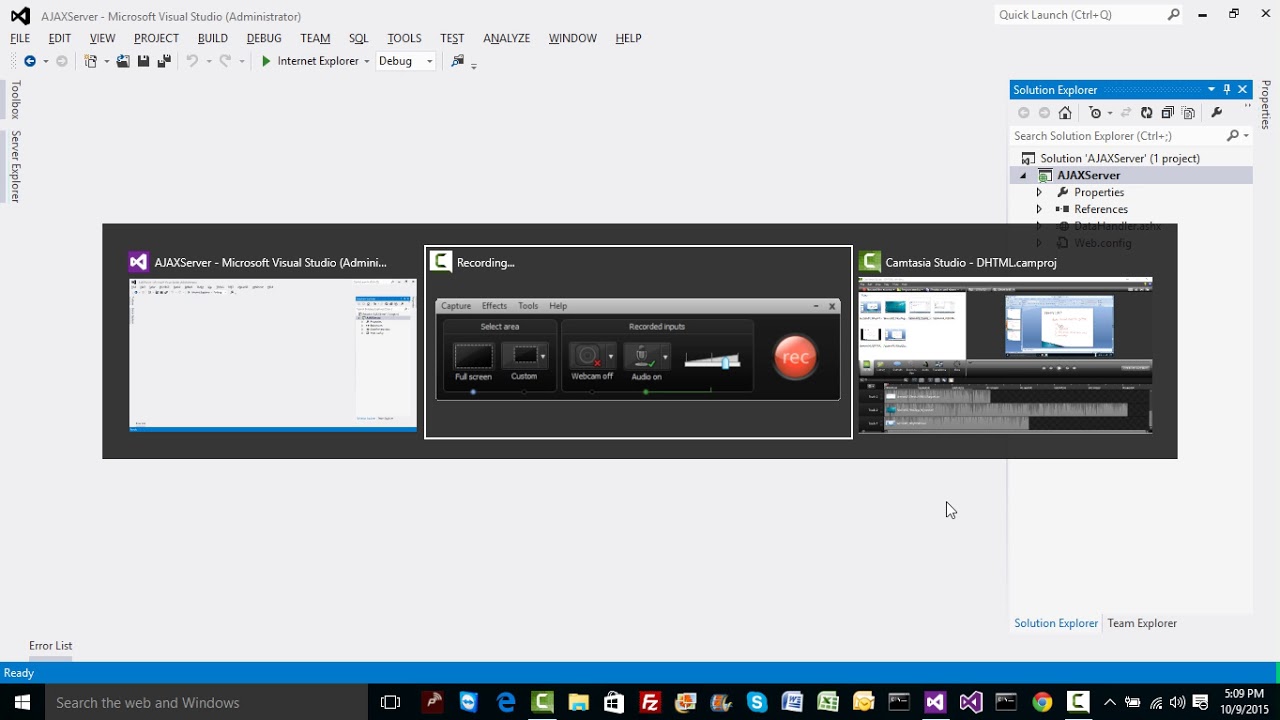Toggle the auto-hide pin on Solution Explorer
The width and height of the screenshot is (1280, 720).
1227,90
